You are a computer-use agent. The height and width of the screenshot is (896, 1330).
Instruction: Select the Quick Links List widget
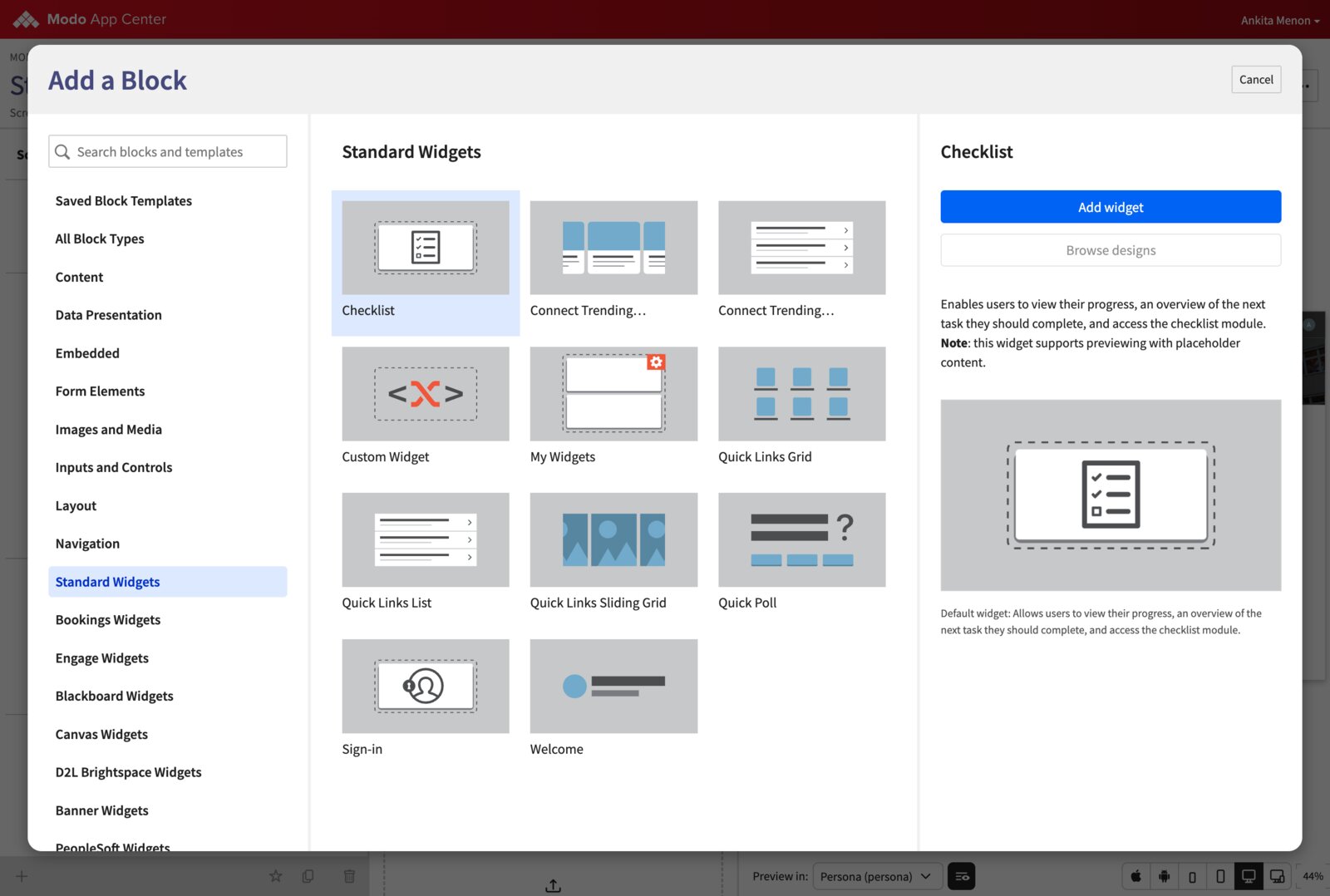[x=426, y=540]
